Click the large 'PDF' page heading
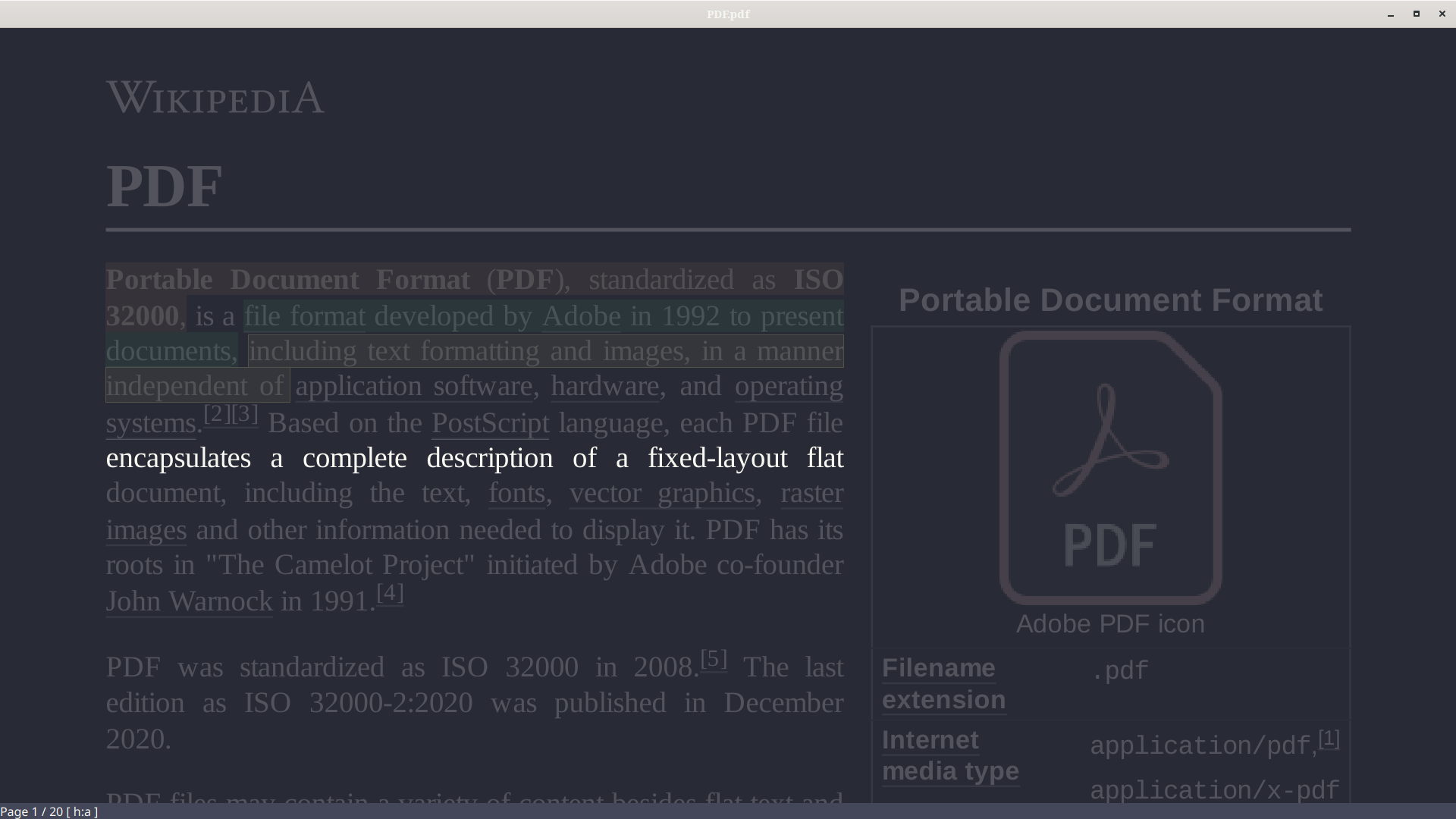This screenshot has width=1456, height=819. 165,186
